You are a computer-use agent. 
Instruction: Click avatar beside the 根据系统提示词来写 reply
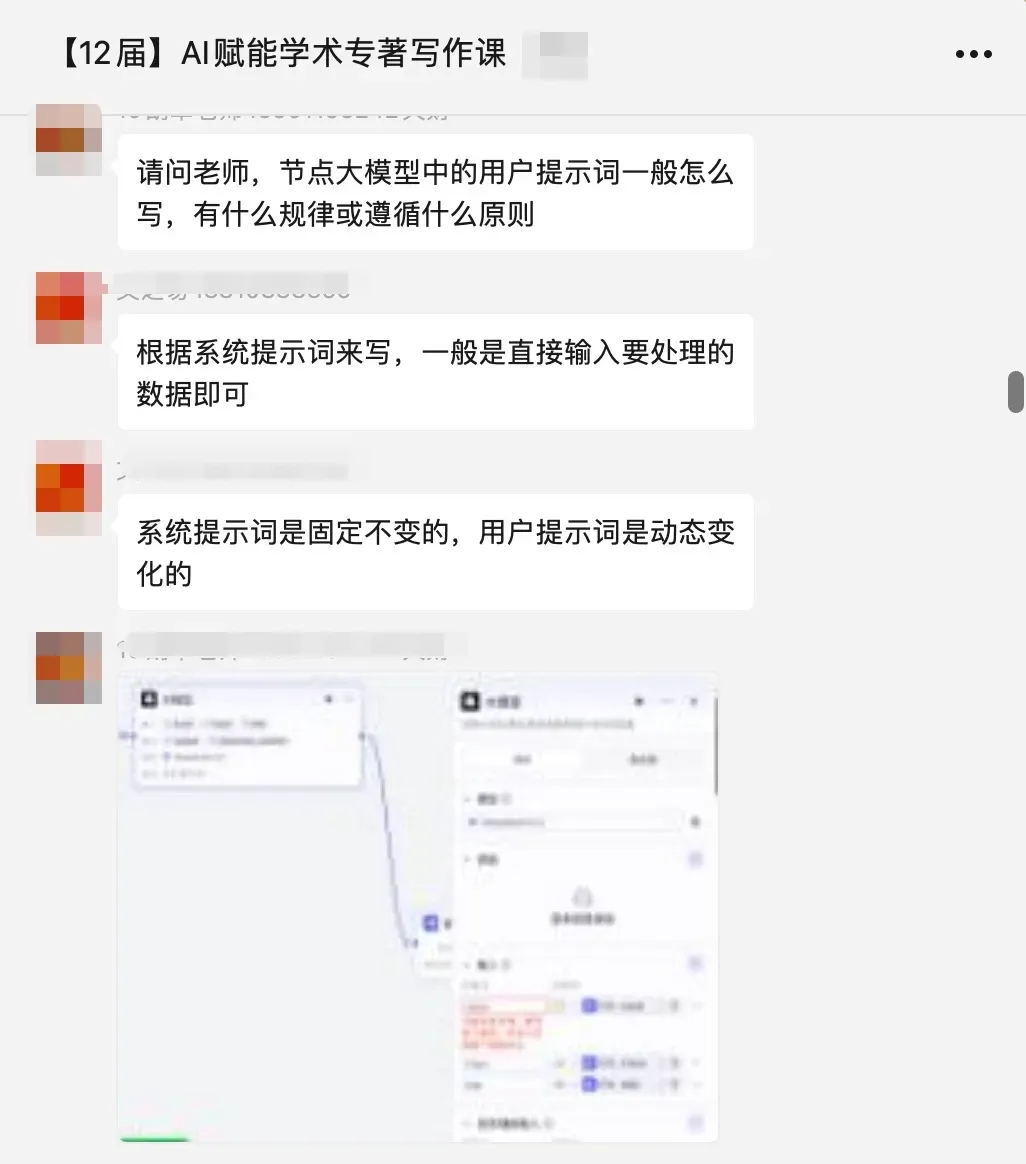(69, 307)
